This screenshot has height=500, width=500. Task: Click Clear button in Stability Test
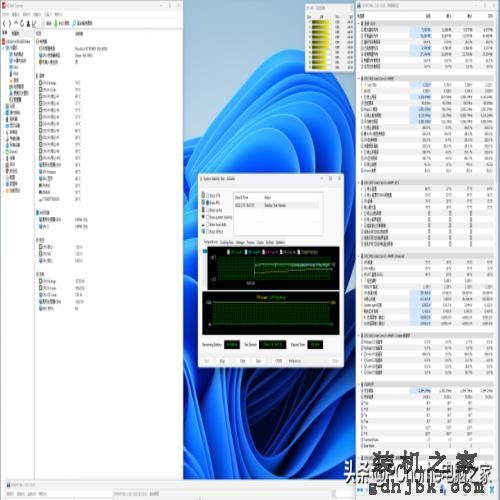coord(243,361)
